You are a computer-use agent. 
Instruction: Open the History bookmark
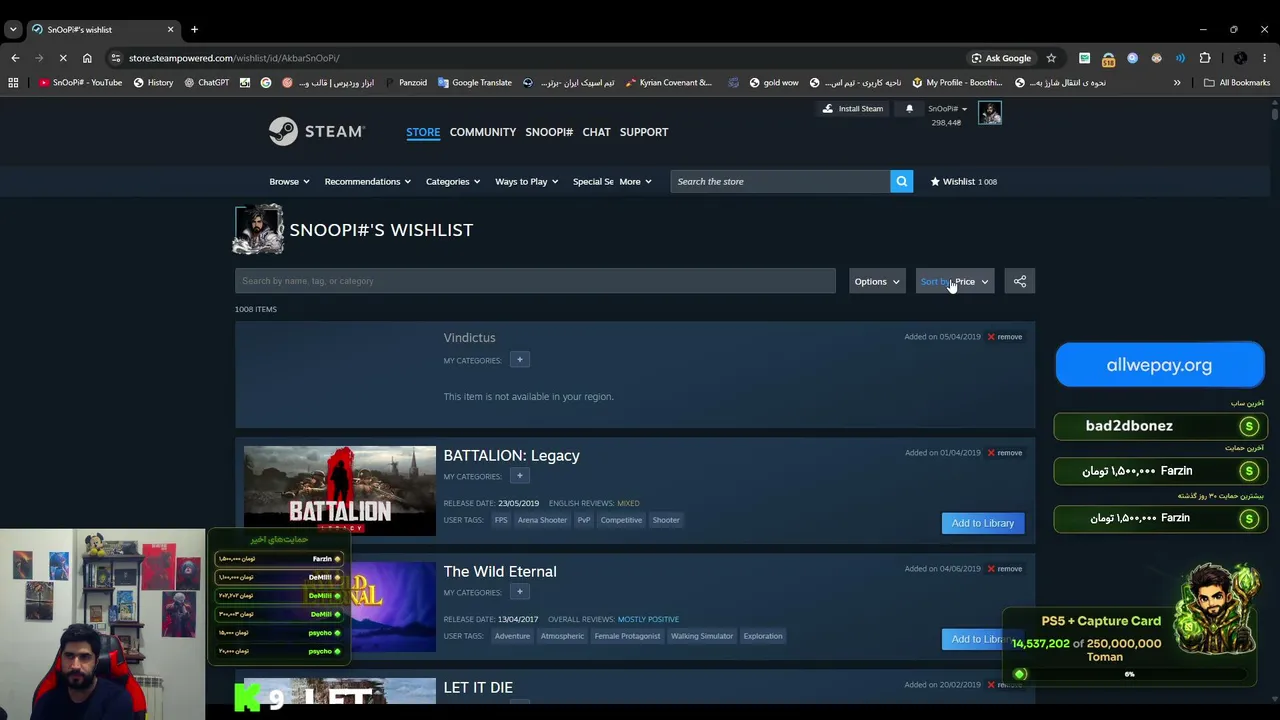(x=153, y=83)
